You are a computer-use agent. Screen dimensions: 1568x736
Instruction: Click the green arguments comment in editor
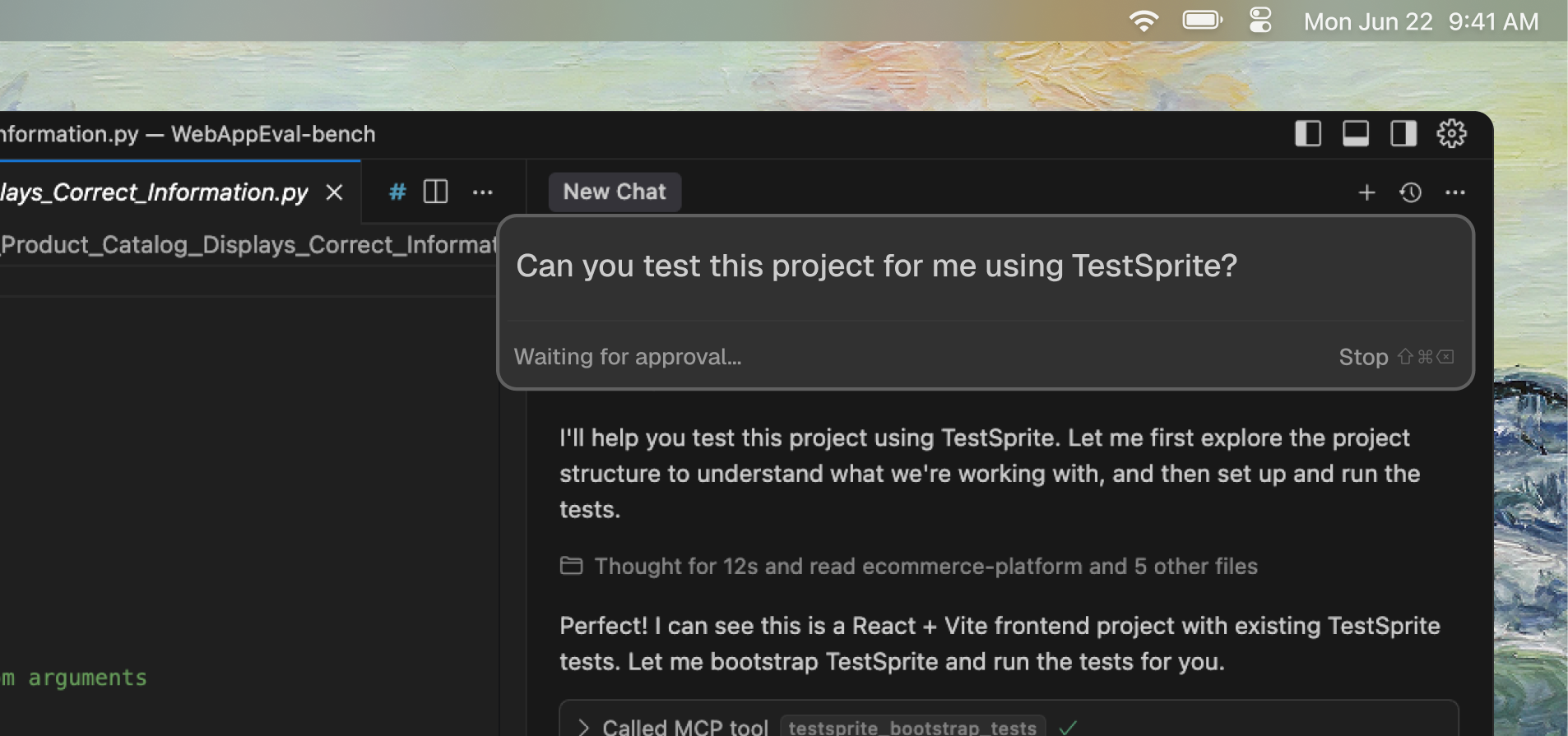pyautogui.click(x=74, y=678)
